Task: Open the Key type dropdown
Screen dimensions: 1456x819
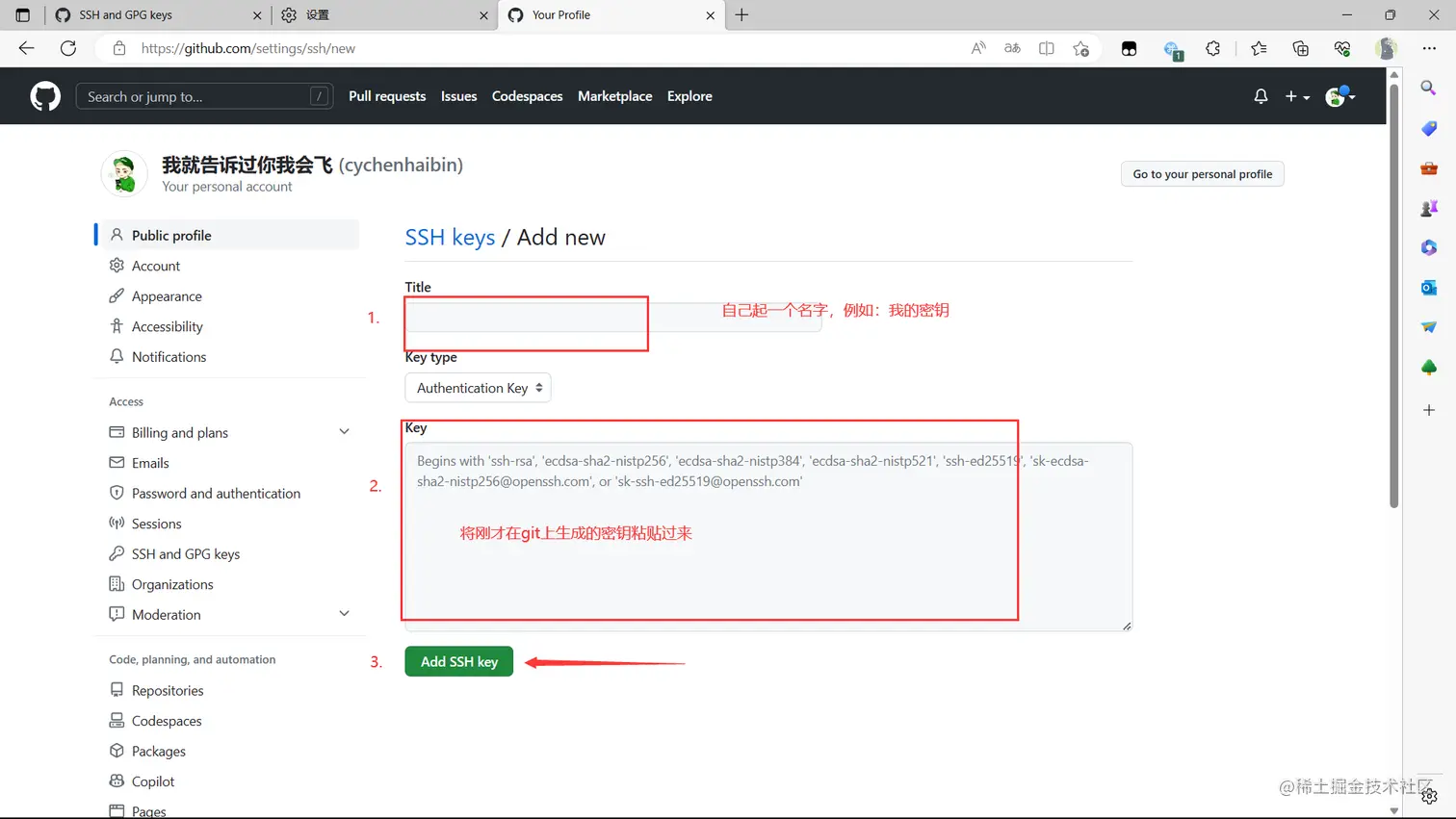Action: (478, 388)
